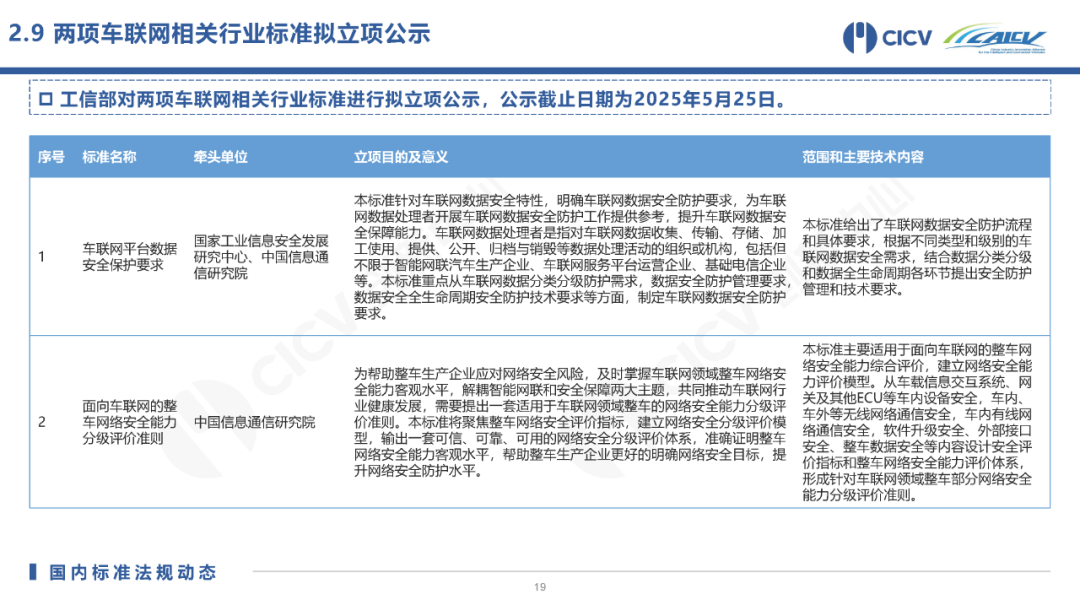Screen dimensions: 1080x605
Task: Click the 序号 column header
Action: [51, 157]
